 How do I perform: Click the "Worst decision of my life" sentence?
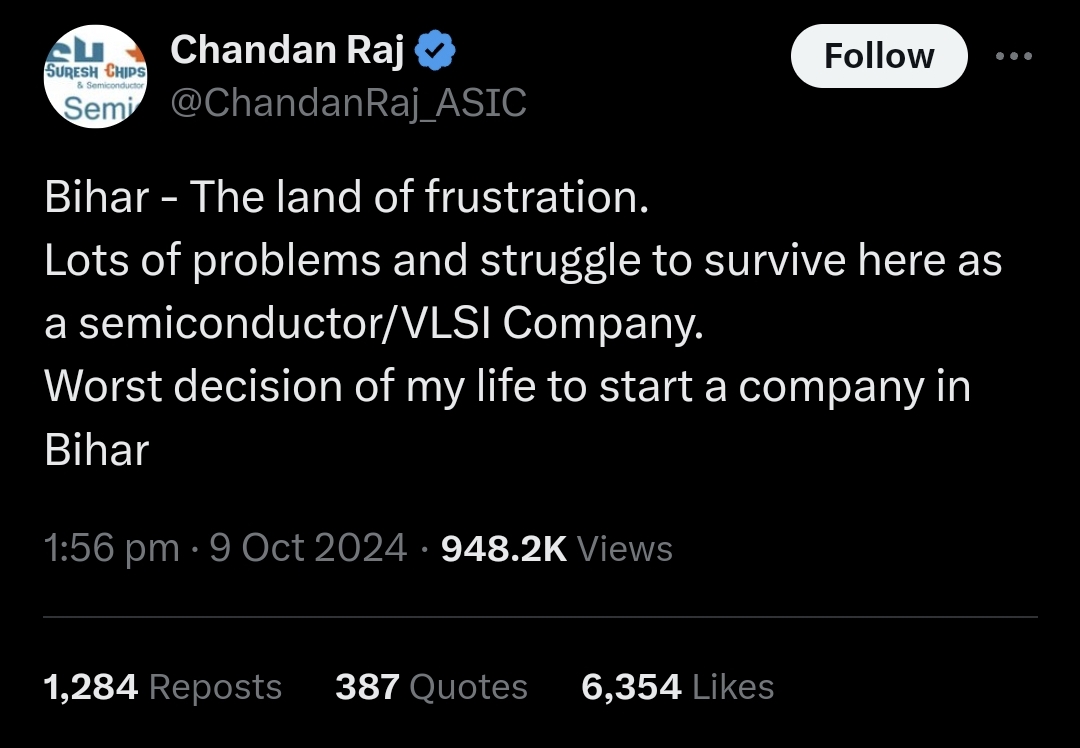point(507,386)
